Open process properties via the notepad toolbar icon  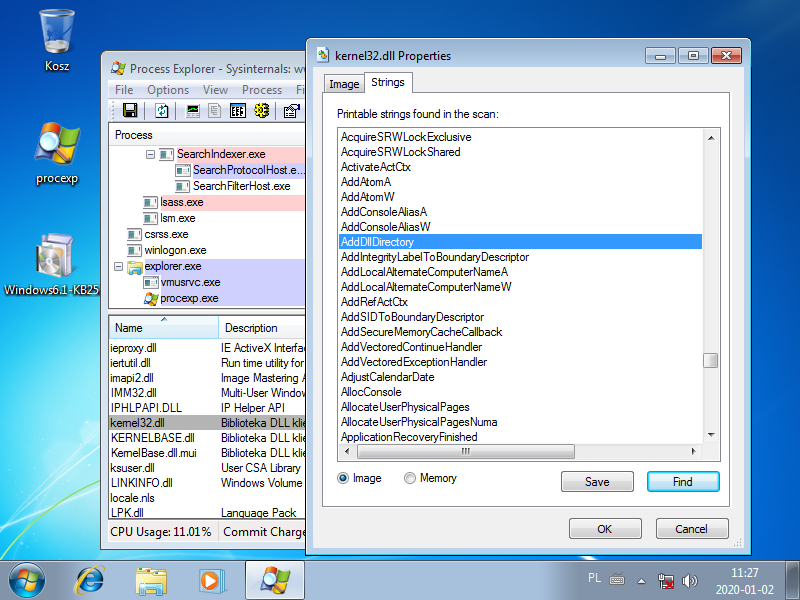point(290,111)
